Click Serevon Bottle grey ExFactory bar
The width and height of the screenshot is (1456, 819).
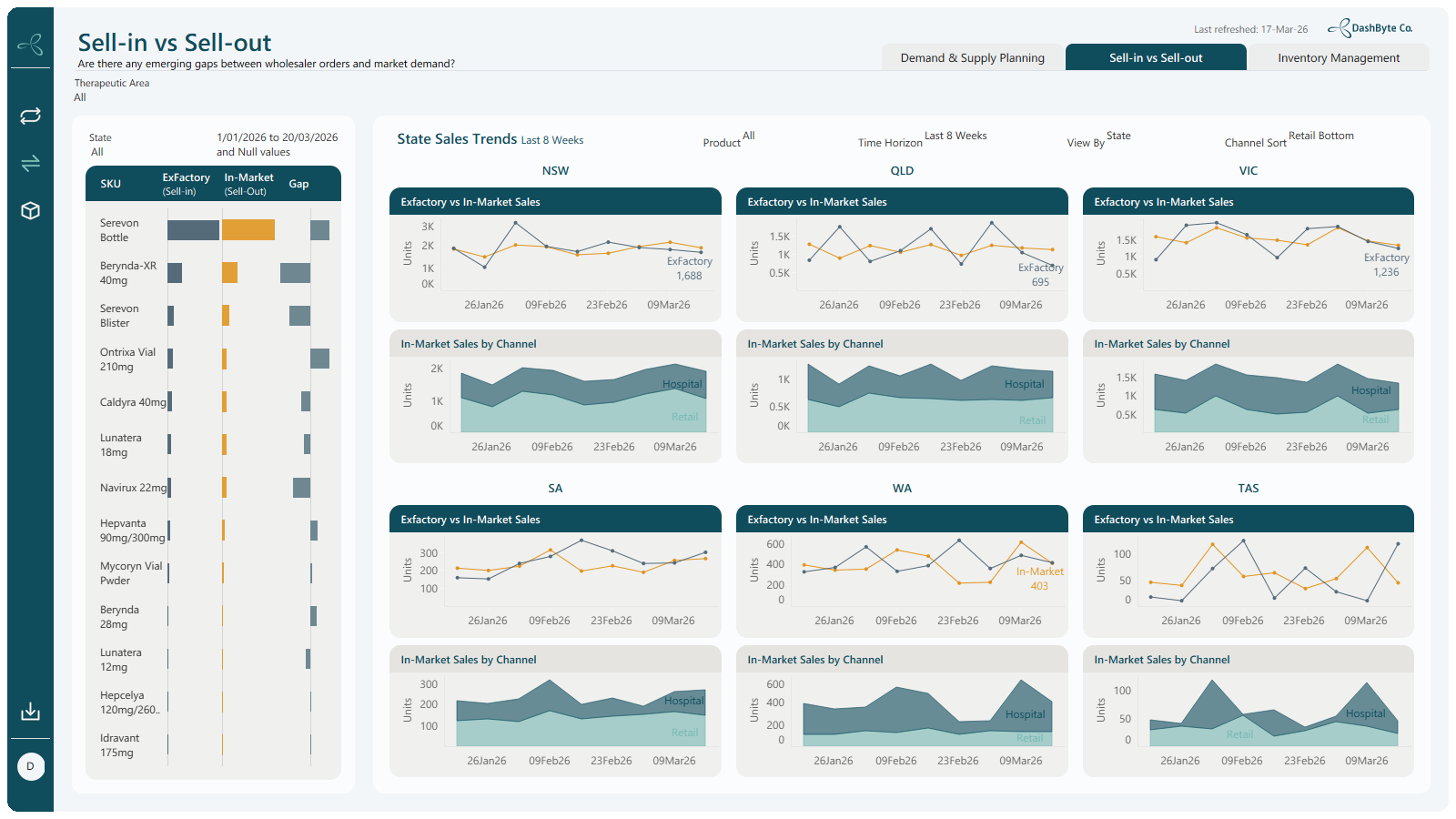pyautogui.click(x=193, y=230)
